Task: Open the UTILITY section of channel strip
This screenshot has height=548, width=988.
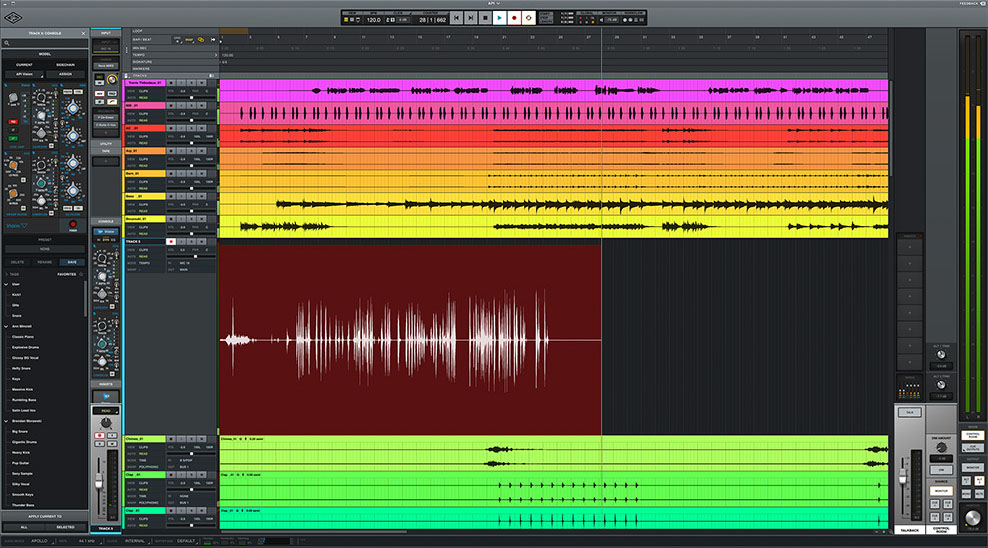Action: click(106, 144)
